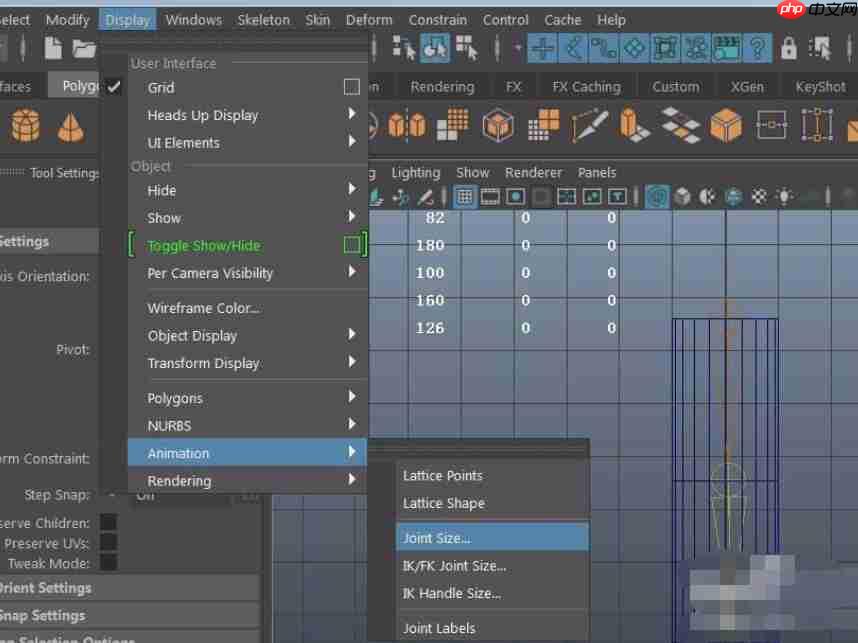Screen dimensions: 858x643
Task: Click the heads-up value 180
Action: (x=430, y=245)
